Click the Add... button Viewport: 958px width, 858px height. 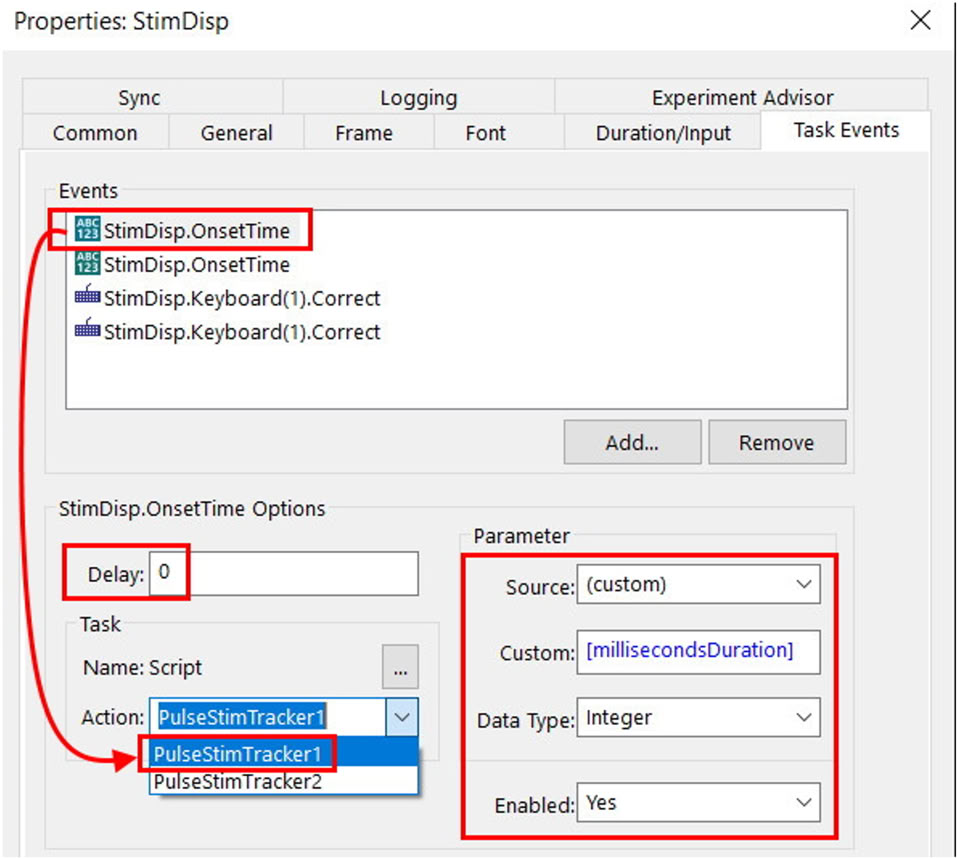pyautogui.click(x=631, y=443)
